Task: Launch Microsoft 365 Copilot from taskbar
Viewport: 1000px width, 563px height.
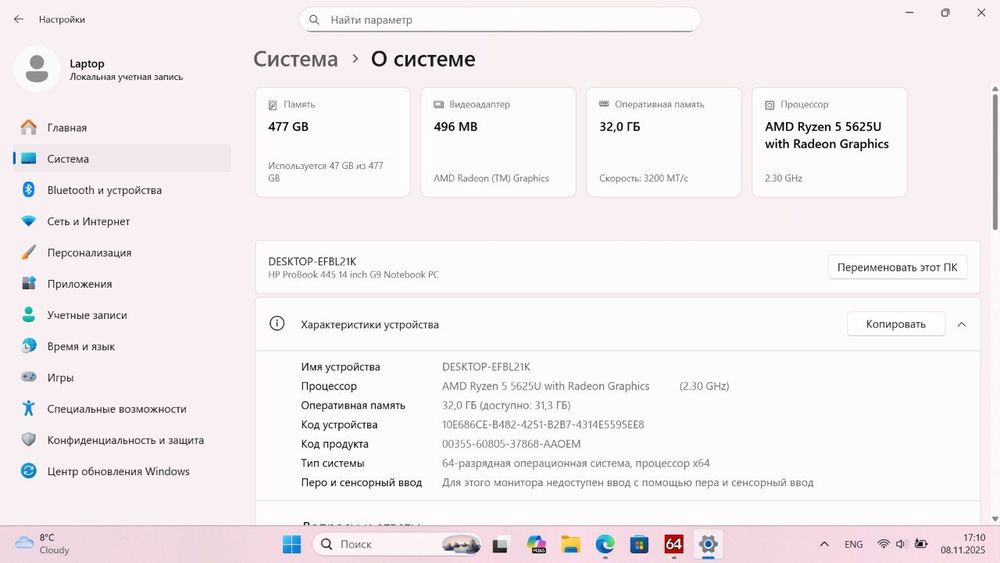Action: [536, 544]
